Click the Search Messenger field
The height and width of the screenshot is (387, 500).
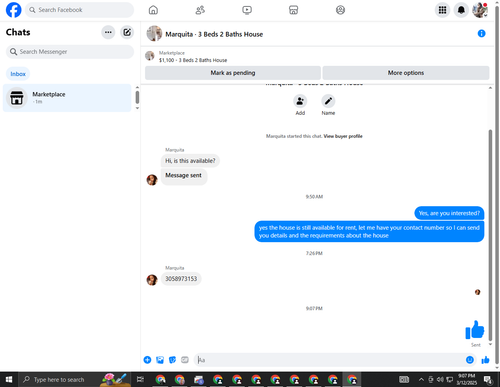tap(70, 52)
